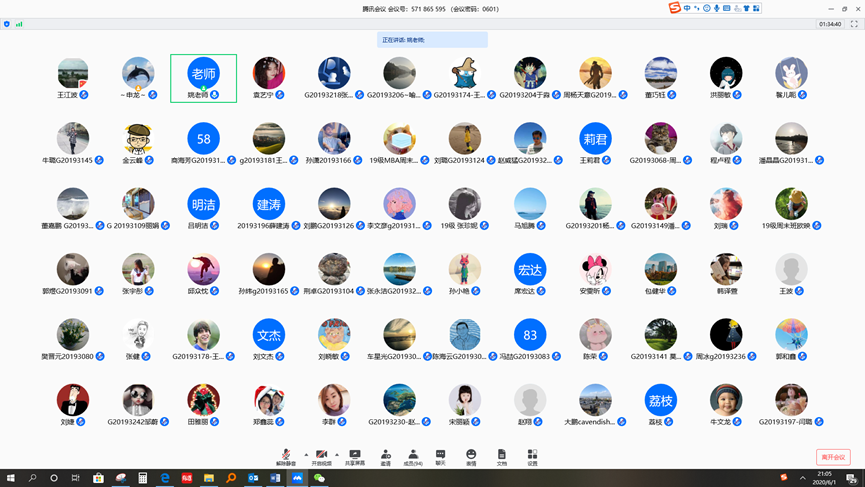865x487 pixels.
Task: Click the leave meeting button
Action: (x=832, y=457)
